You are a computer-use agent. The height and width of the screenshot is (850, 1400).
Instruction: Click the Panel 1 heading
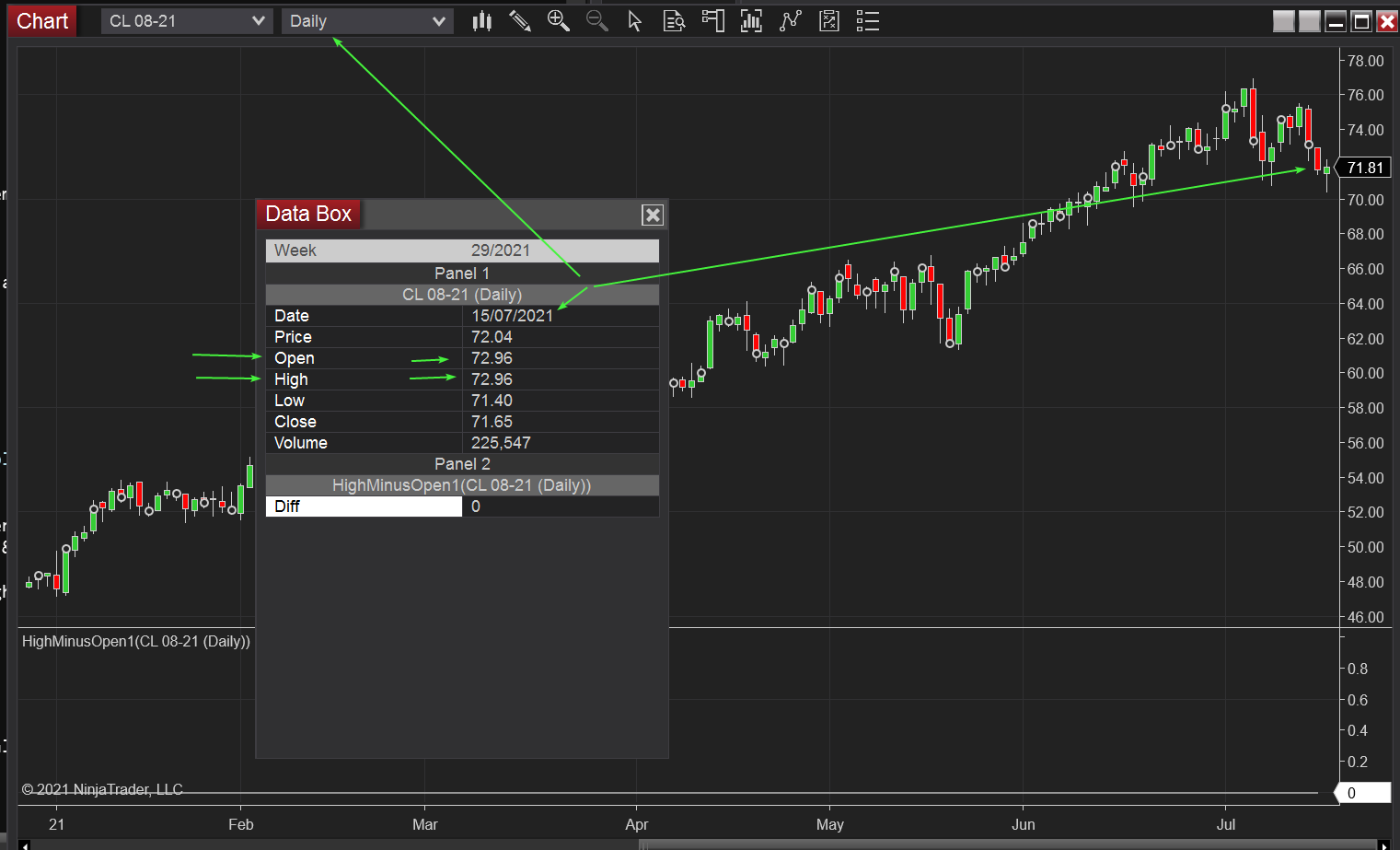coord(462,274)
